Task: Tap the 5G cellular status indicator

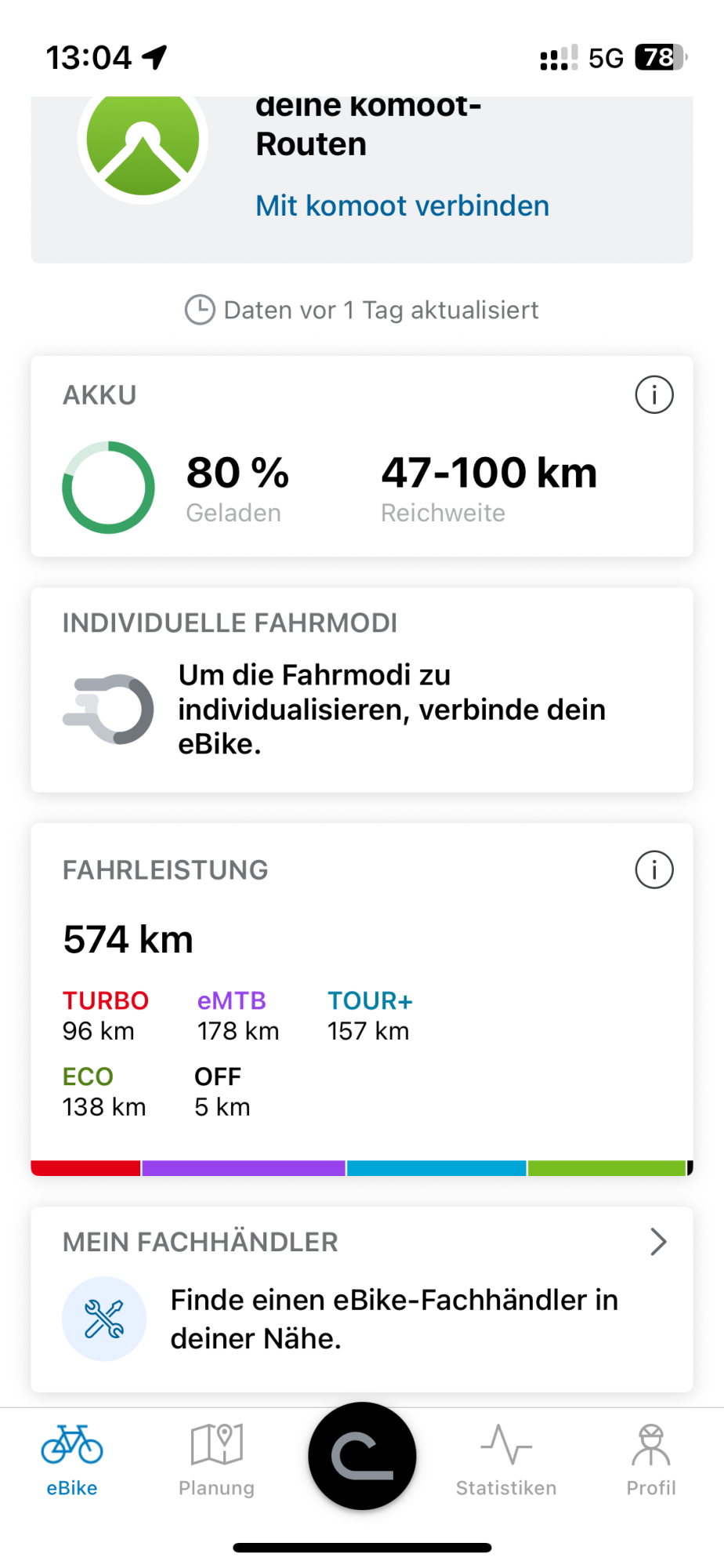Action: [606, 58]
